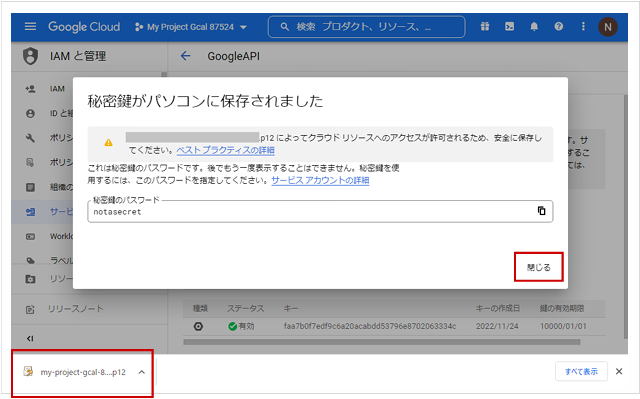Click the IAM shield icon

tap(30, 56)
